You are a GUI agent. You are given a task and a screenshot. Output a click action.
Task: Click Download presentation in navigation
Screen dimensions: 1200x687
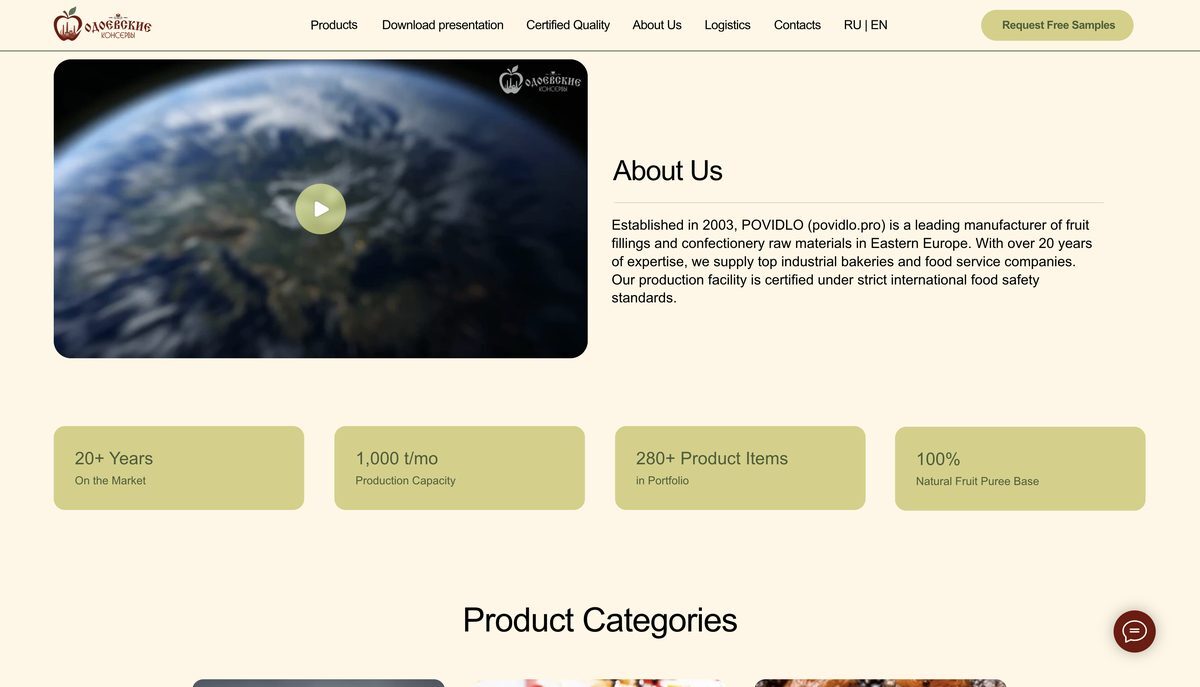[443, 25]
